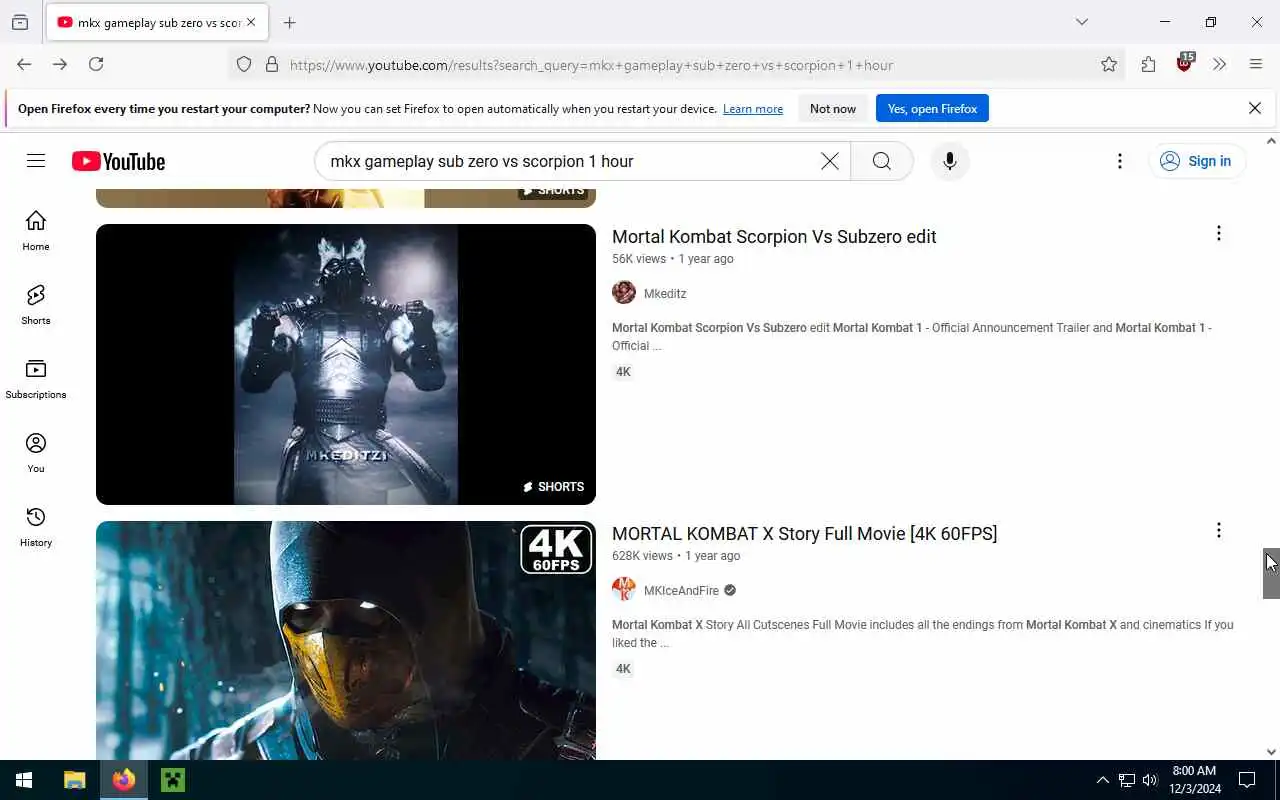Click MKX Story 4K 60FPS thumbnail
Screen dimensions: 1280x800
[346, 640]
